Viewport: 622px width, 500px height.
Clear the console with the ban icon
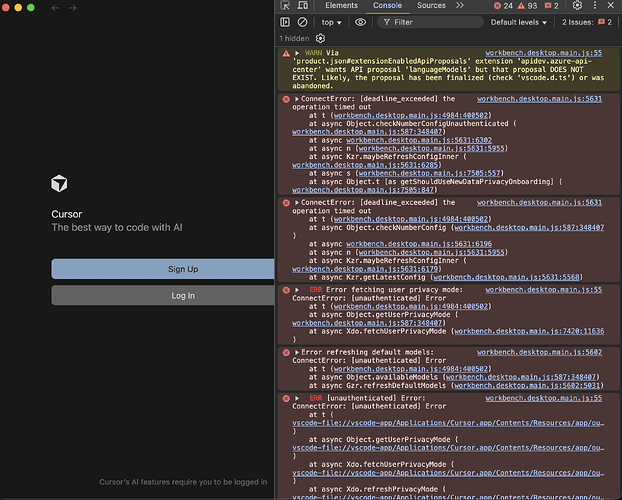(x=302, y=22)
